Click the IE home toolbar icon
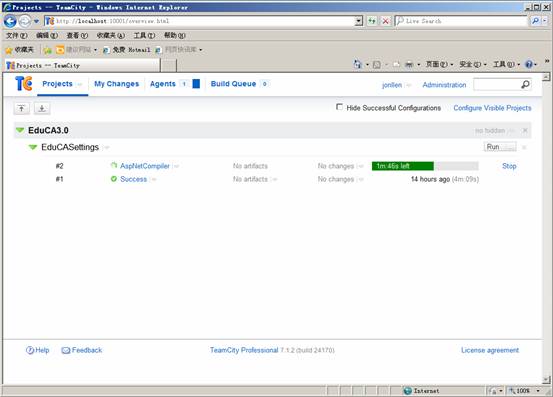Screen dimensions: 553x397 tap(358, 64)
